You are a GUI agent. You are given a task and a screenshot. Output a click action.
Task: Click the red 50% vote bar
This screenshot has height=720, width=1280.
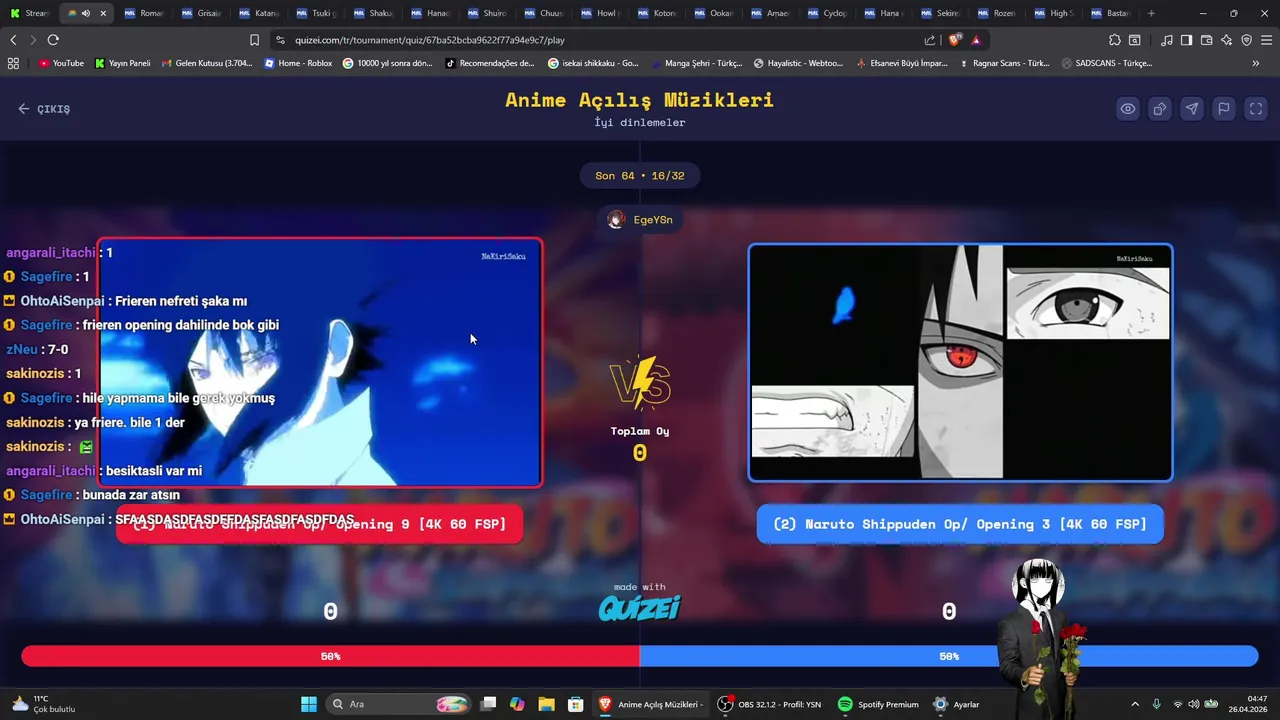330,656
